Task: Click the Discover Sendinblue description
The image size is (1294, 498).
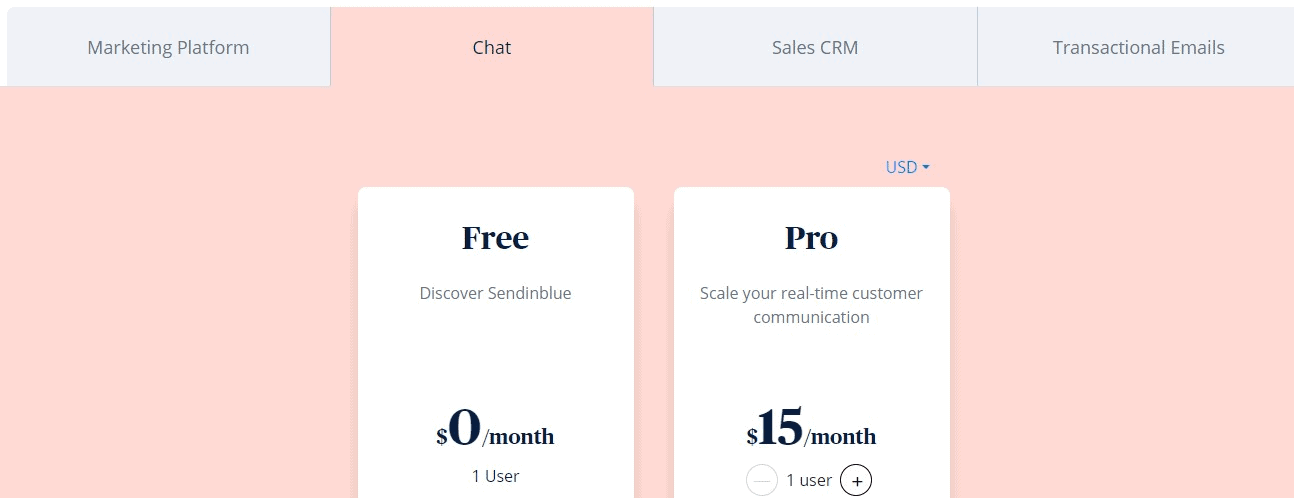Action: click(496, 293)
